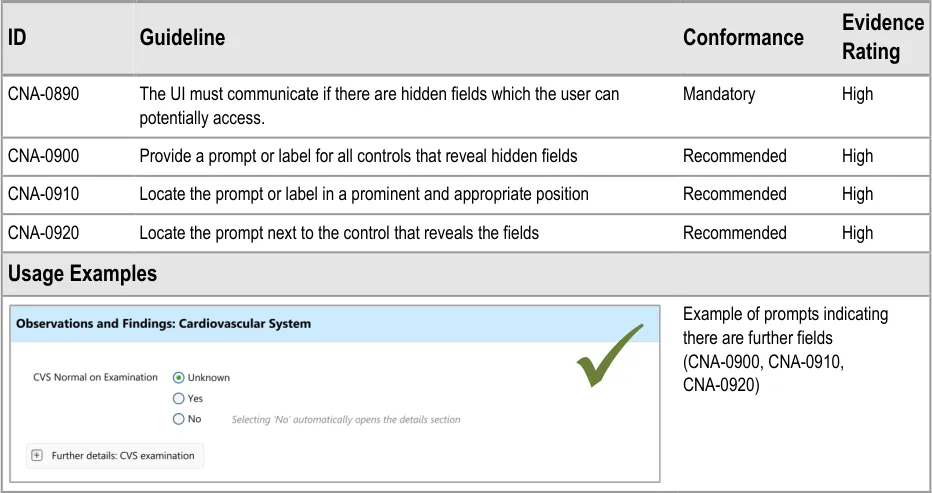
Task: Select the Yes radio option
Action: click(x=179, y=398)
